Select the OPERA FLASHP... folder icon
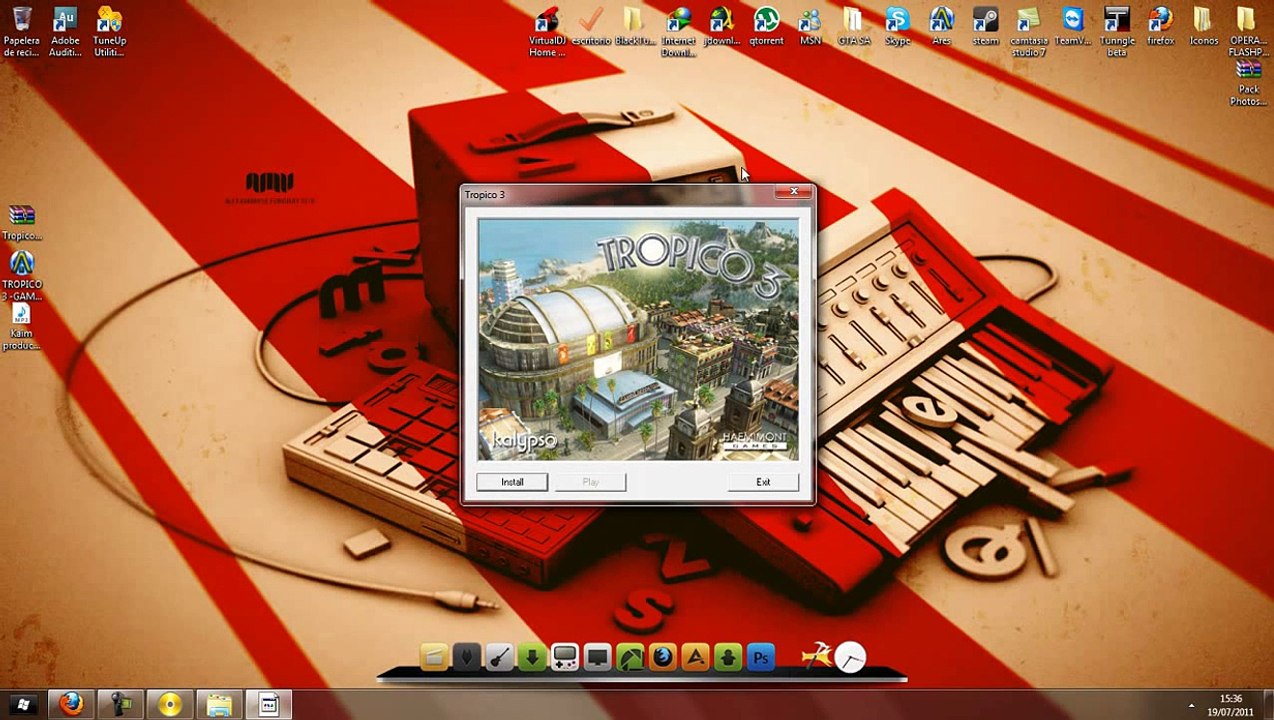Screen dimensions: 1274x720 (1247, 31)
